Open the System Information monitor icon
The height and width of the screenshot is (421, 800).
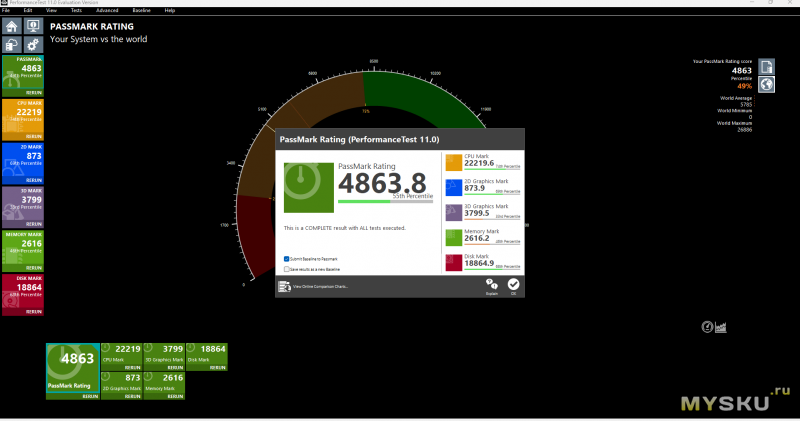[33, 27]
